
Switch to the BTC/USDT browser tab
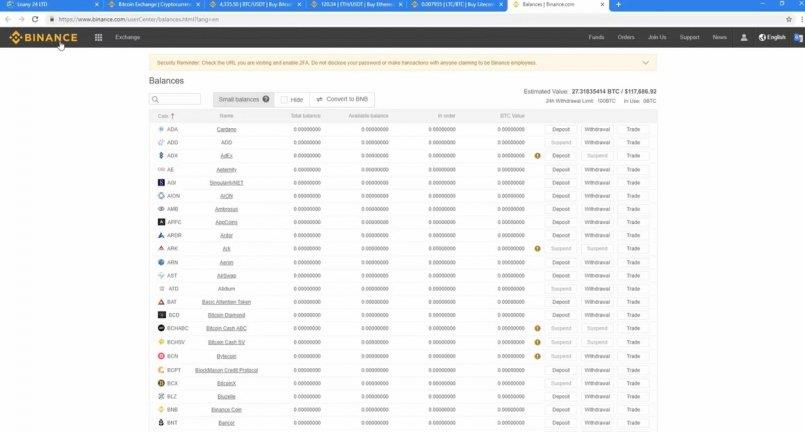[x=254, y=5]
